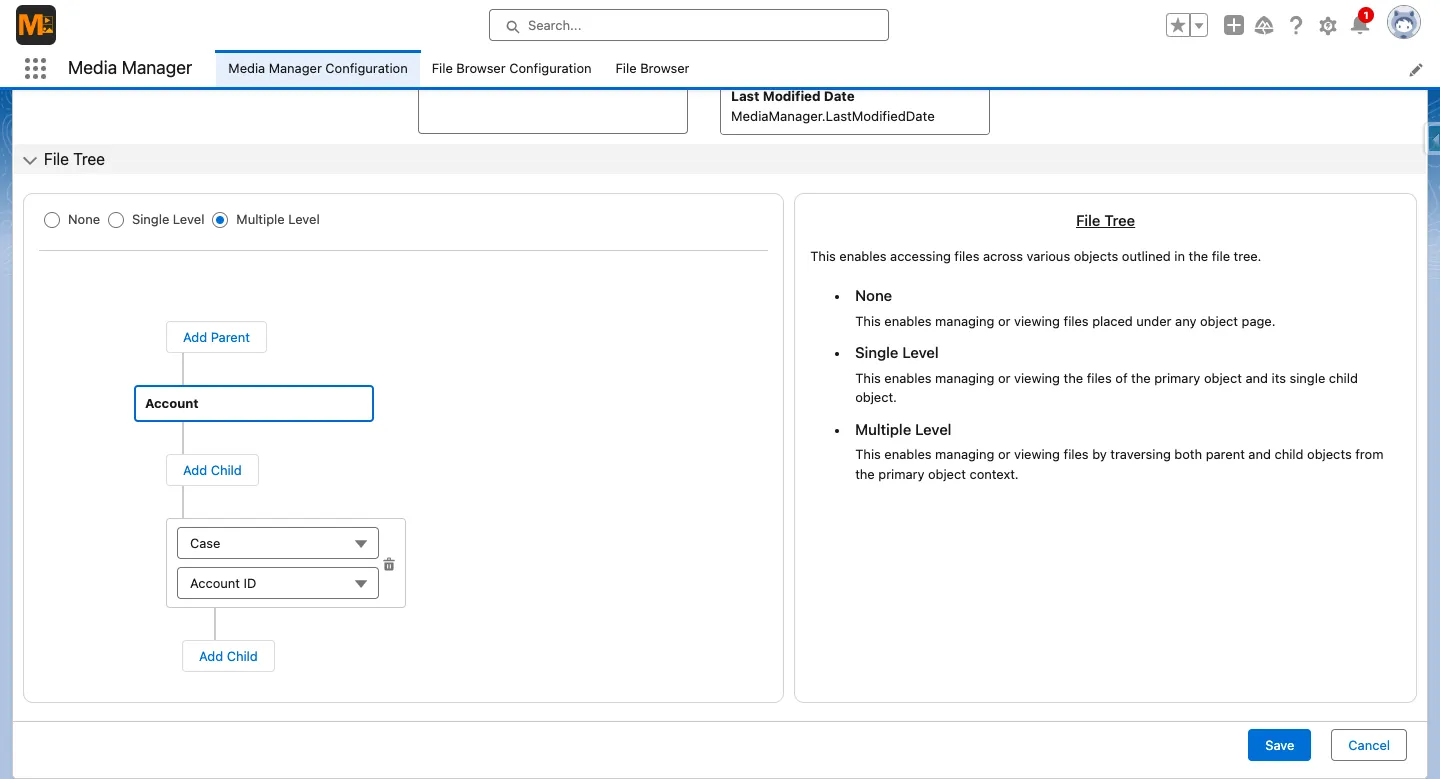Open the Setup gear icon
The height and width of the screenshot is (779, 1440).
[x=1328, y=25]
